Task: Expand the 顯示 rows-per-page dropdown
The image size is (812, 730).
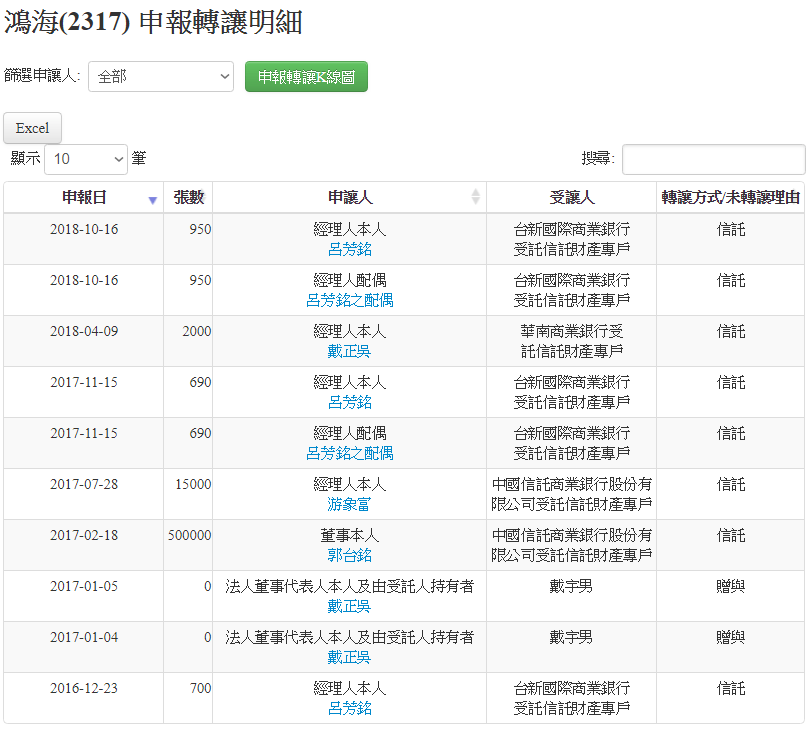Action: pos(86,159)
